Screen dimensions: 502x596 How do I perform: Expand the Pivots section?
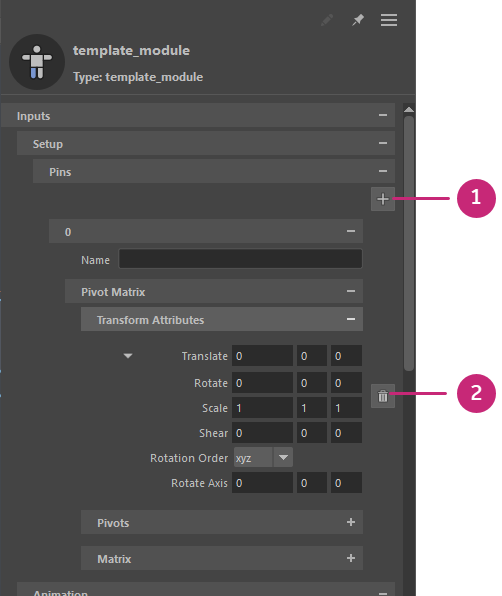point(351,522)
